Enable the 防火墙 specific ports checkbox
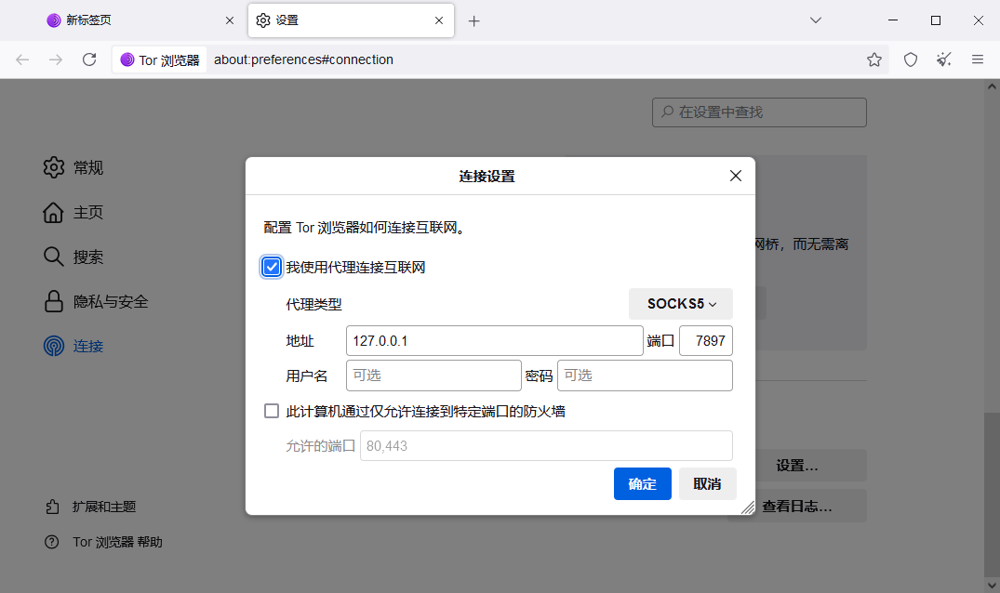Image resolution: width=1000 pixels, height=593 pixels. tap(271, 411)
